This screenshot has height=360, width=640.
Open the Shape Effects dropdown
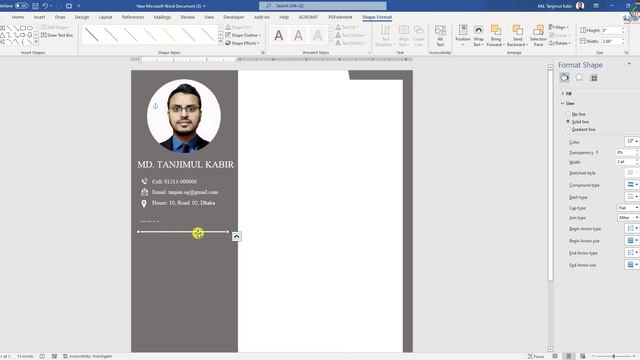tap(243, 43)
